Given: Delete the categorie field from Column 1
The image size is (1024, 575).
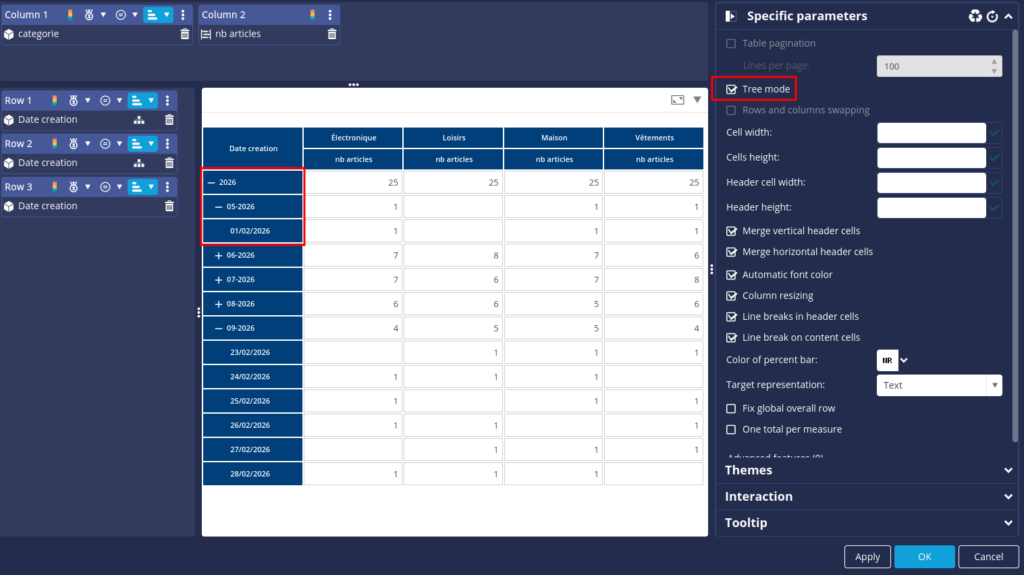Looking at the screenshot, I should (185, 34).
